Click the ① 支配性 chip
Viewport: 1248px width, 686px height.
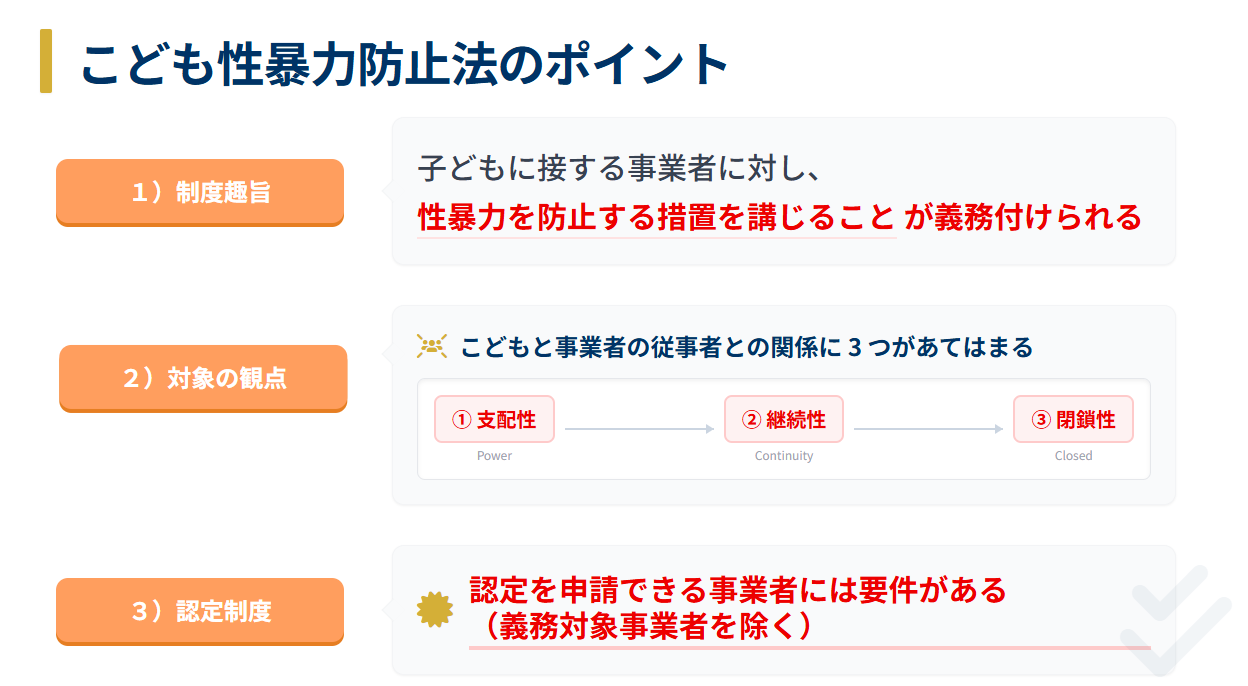click(494, 419)
